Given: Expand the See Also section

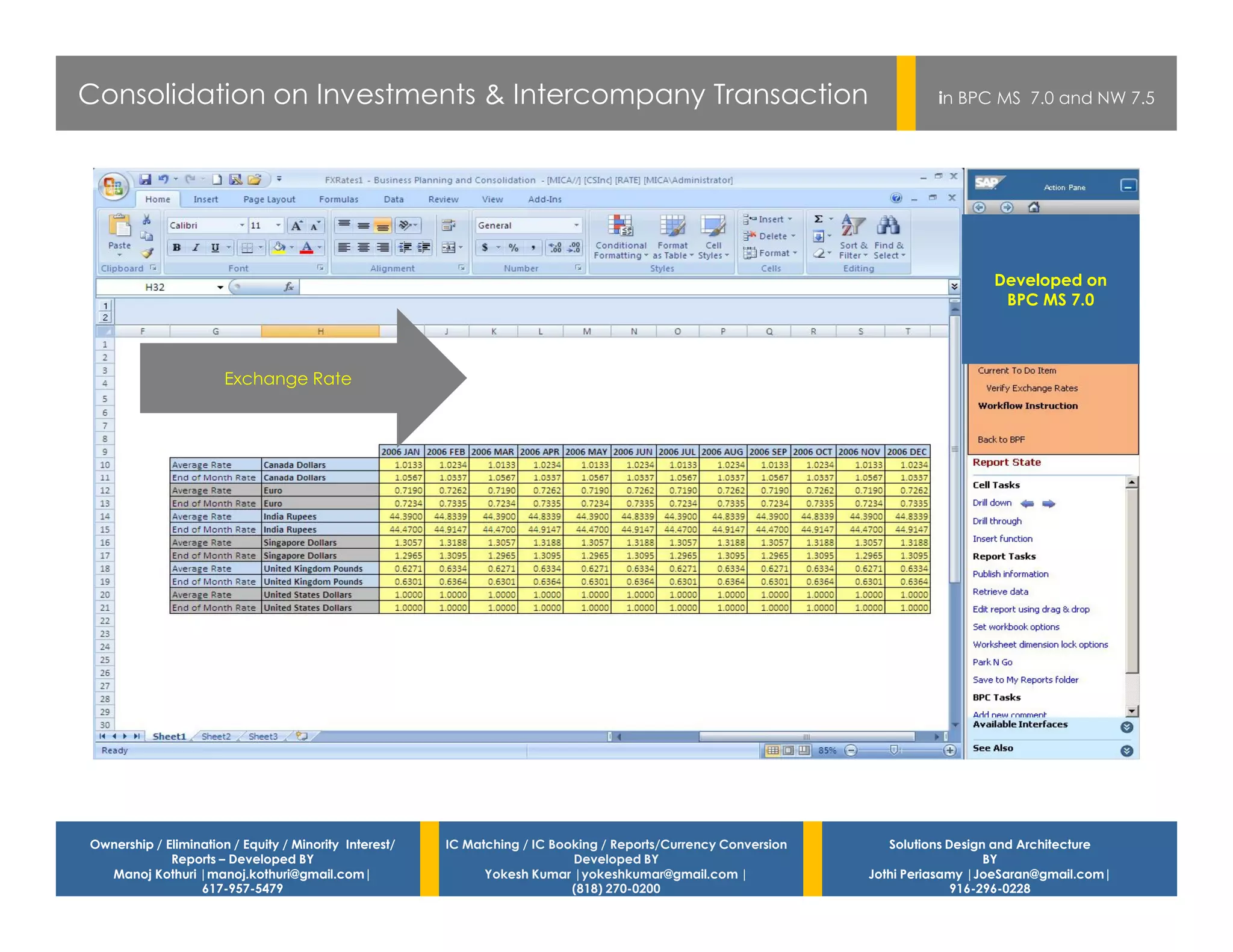Looking at the screenshot, I should [1126, 750].
